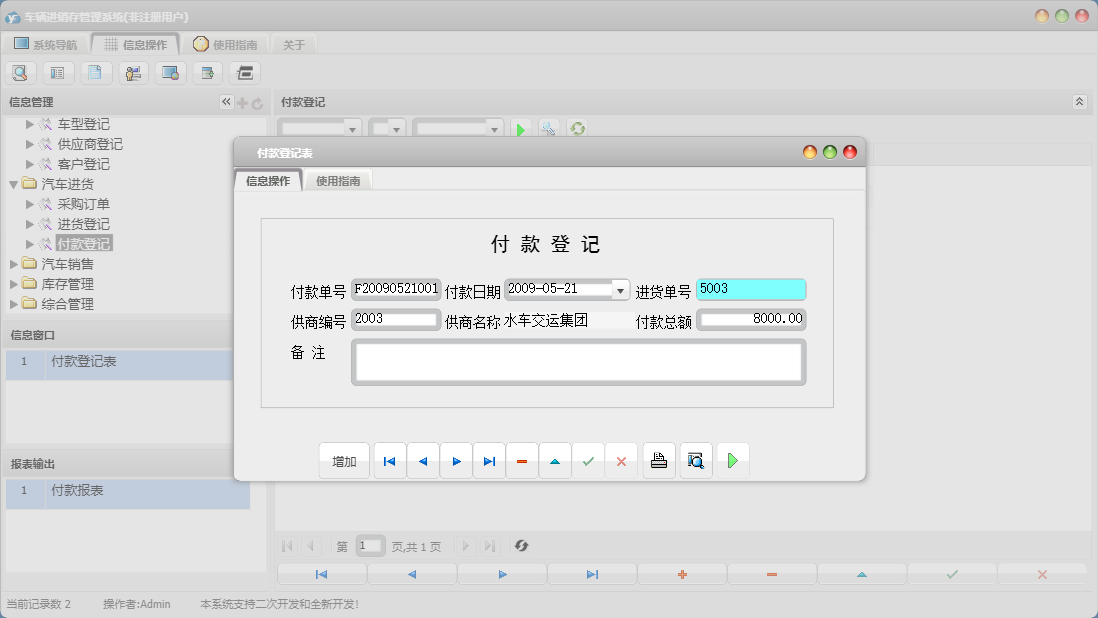This screenshot has height=618, width=1098.
Task: Confirm the record with the green check icon
Action: tap(588, 460)
